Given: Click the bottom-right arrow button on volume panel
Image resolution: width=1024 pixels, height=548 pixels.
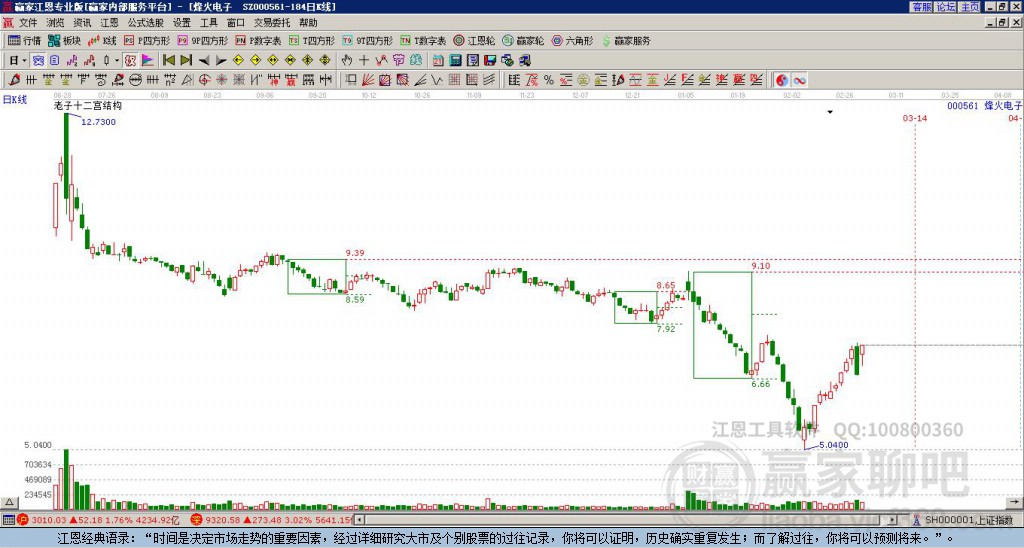Looking at the screenshot, I should [1014, 502].
